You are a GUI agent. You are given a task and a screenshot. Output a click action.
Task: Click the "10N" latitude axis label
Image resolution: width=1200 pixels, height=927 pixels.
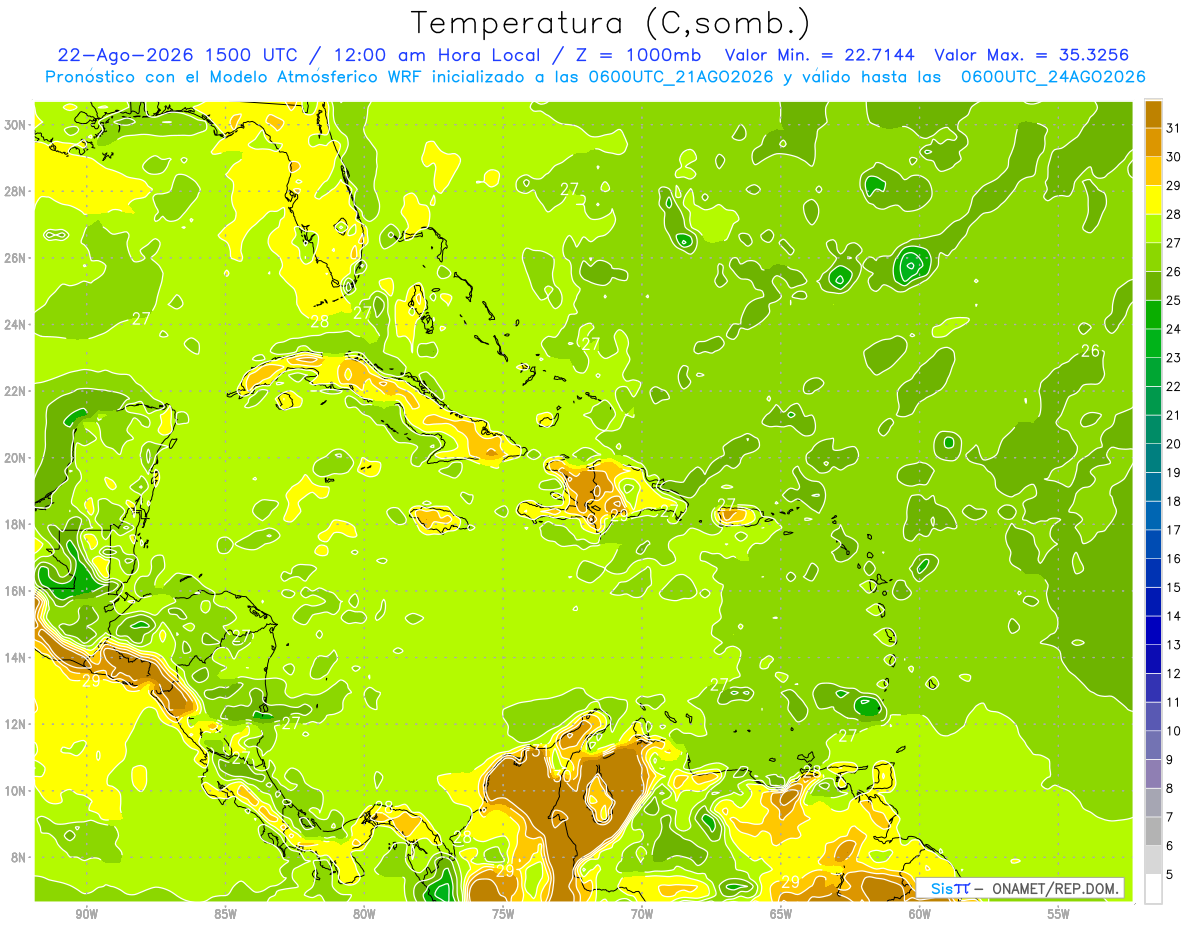(x=14, y=790)
